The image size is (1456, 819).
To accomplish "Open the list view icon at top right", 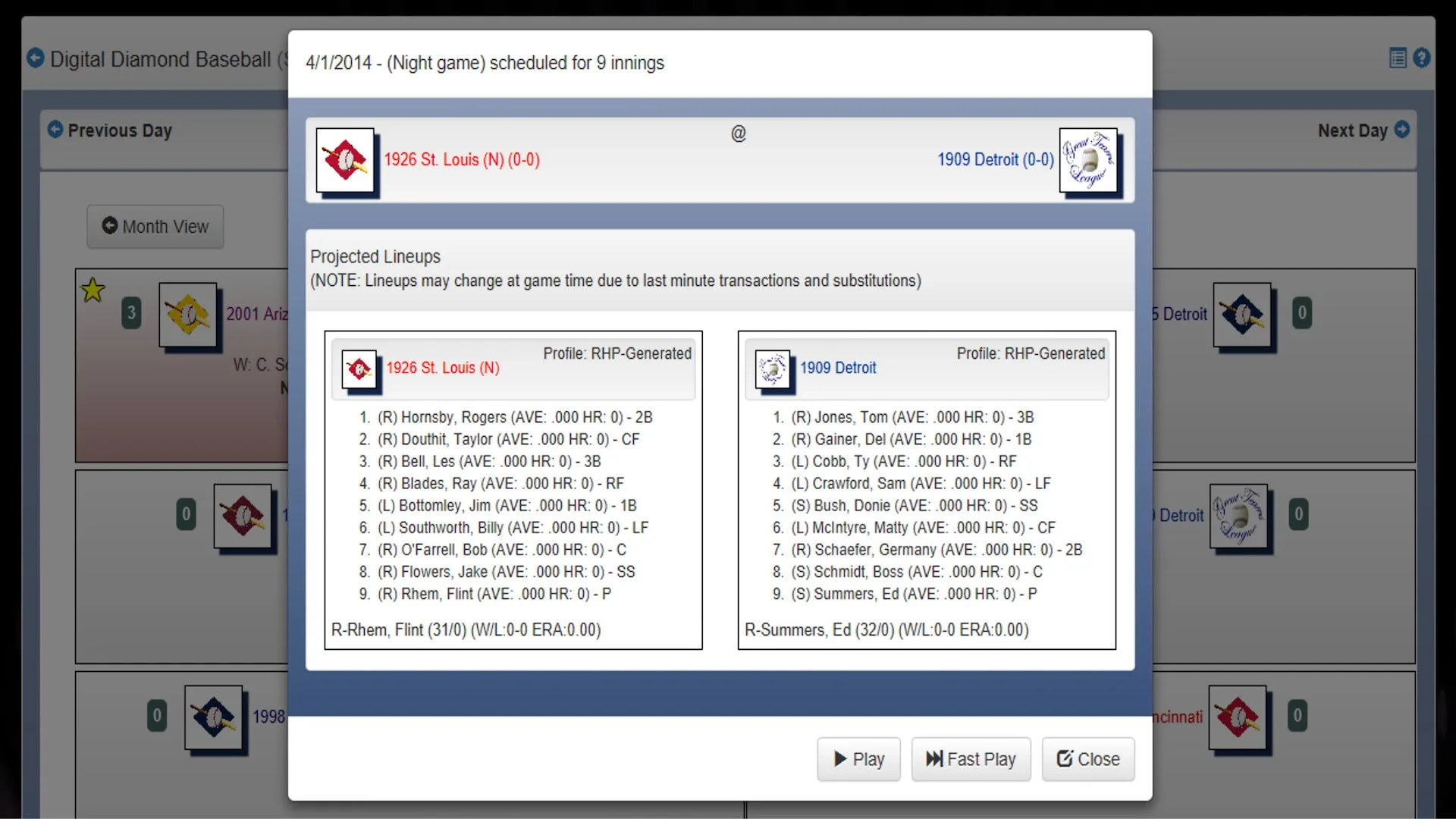I will tap(1398, 58).
